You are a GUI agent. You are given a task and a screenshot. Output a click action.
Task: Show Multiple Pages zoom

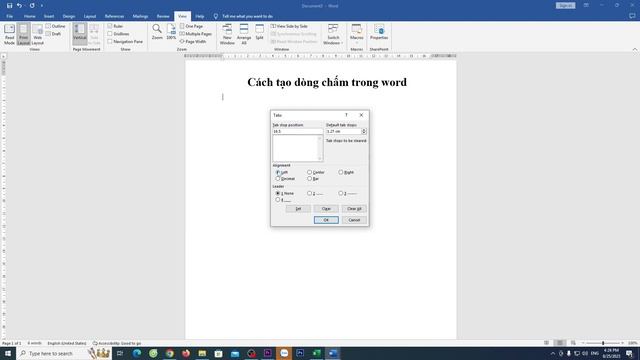196,34
